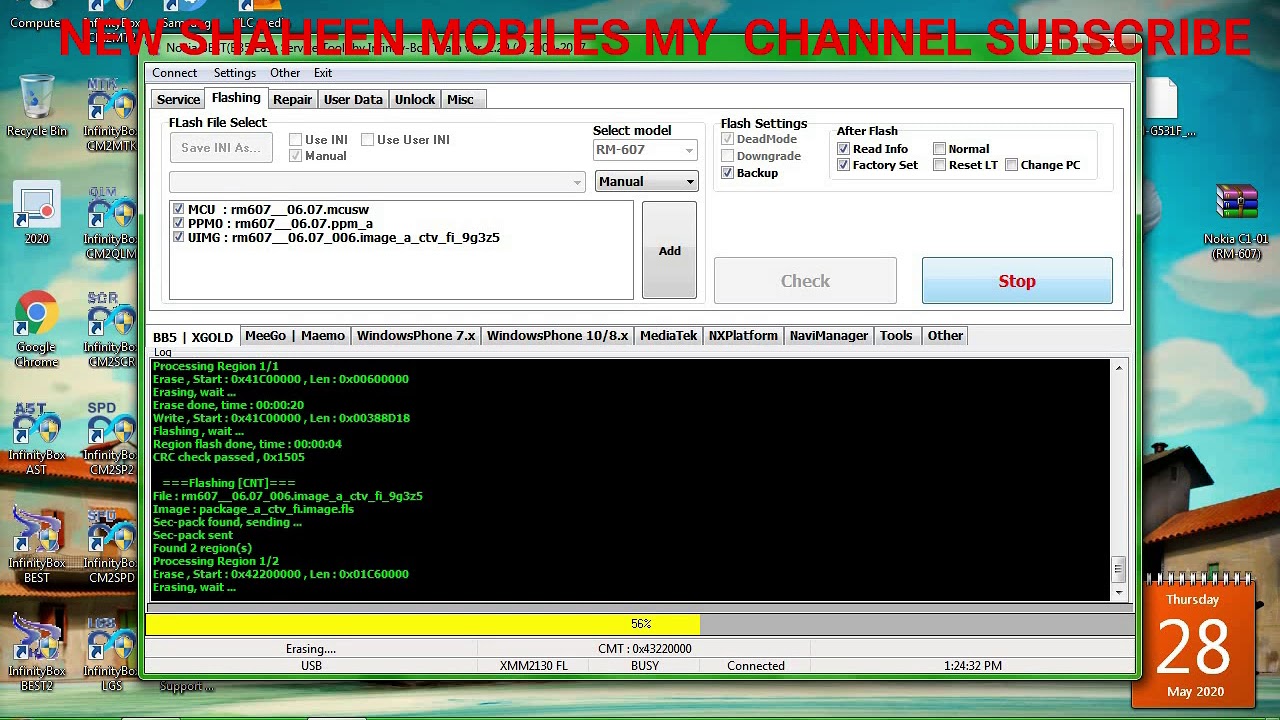
Task: Enable the Change PC option
Action: (1011, 165)
